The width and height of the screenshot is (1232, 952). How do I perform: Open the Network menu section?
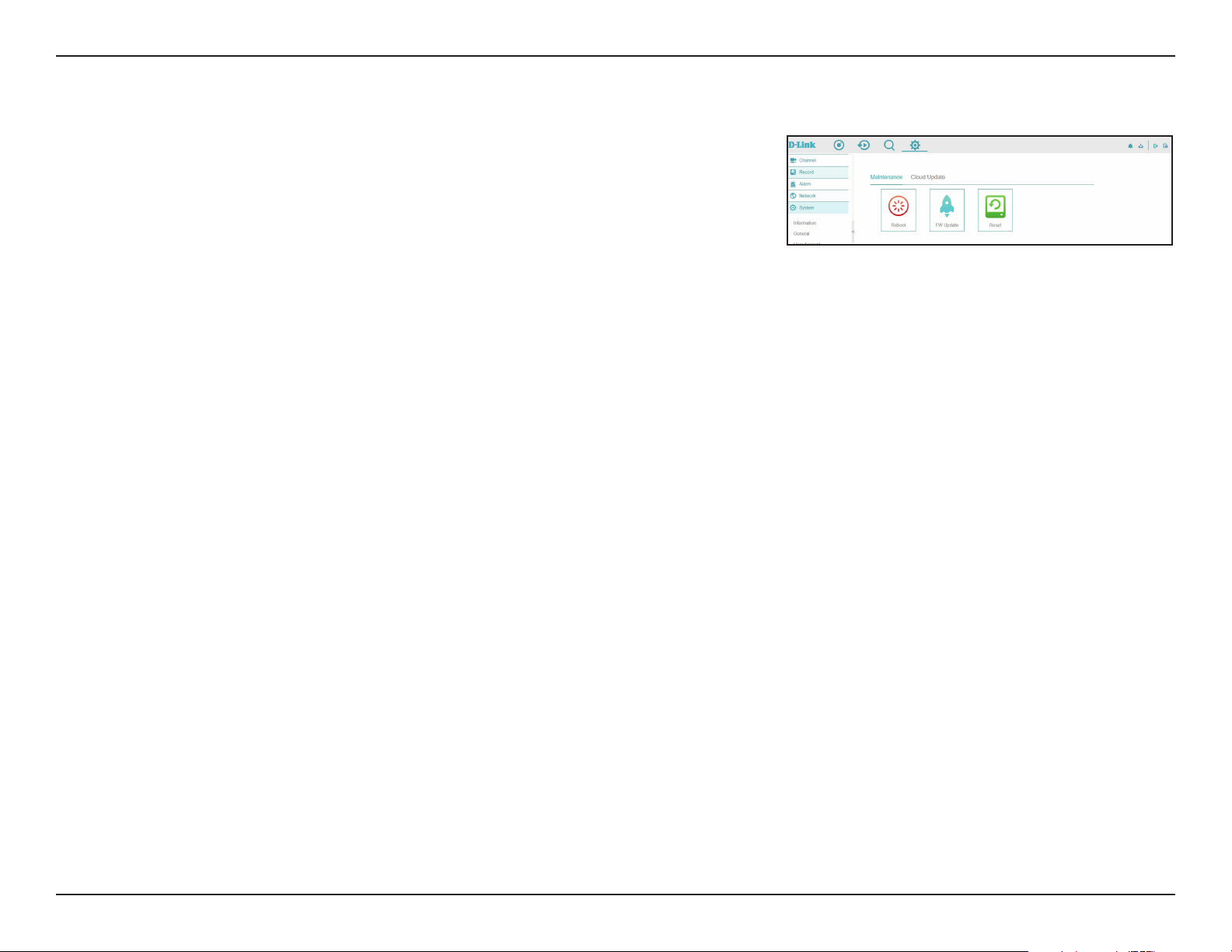pos(818,196)
